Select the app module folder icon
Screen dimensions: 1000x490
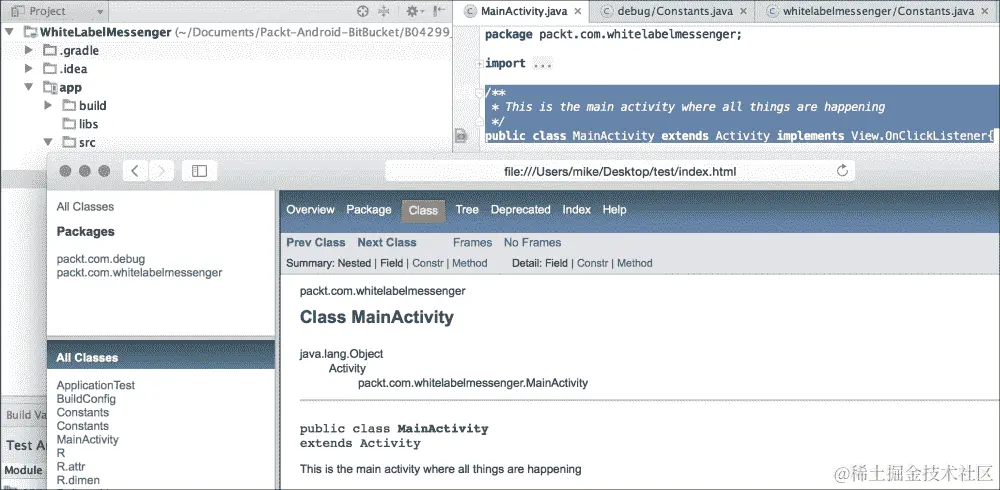pyautogui.click(x=50, y=87)
